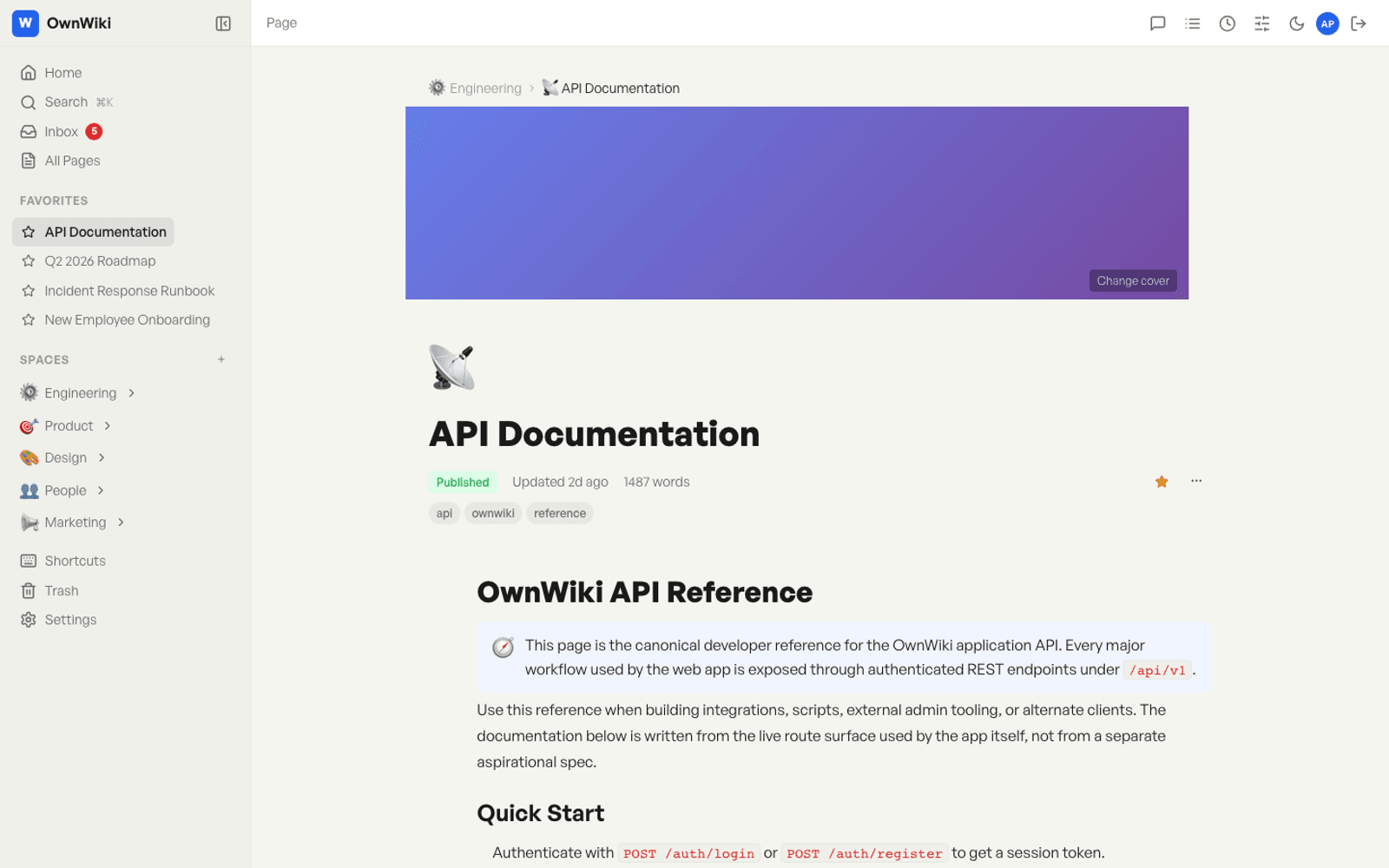Click the OwnWiki logo icon

click(25, 23)
